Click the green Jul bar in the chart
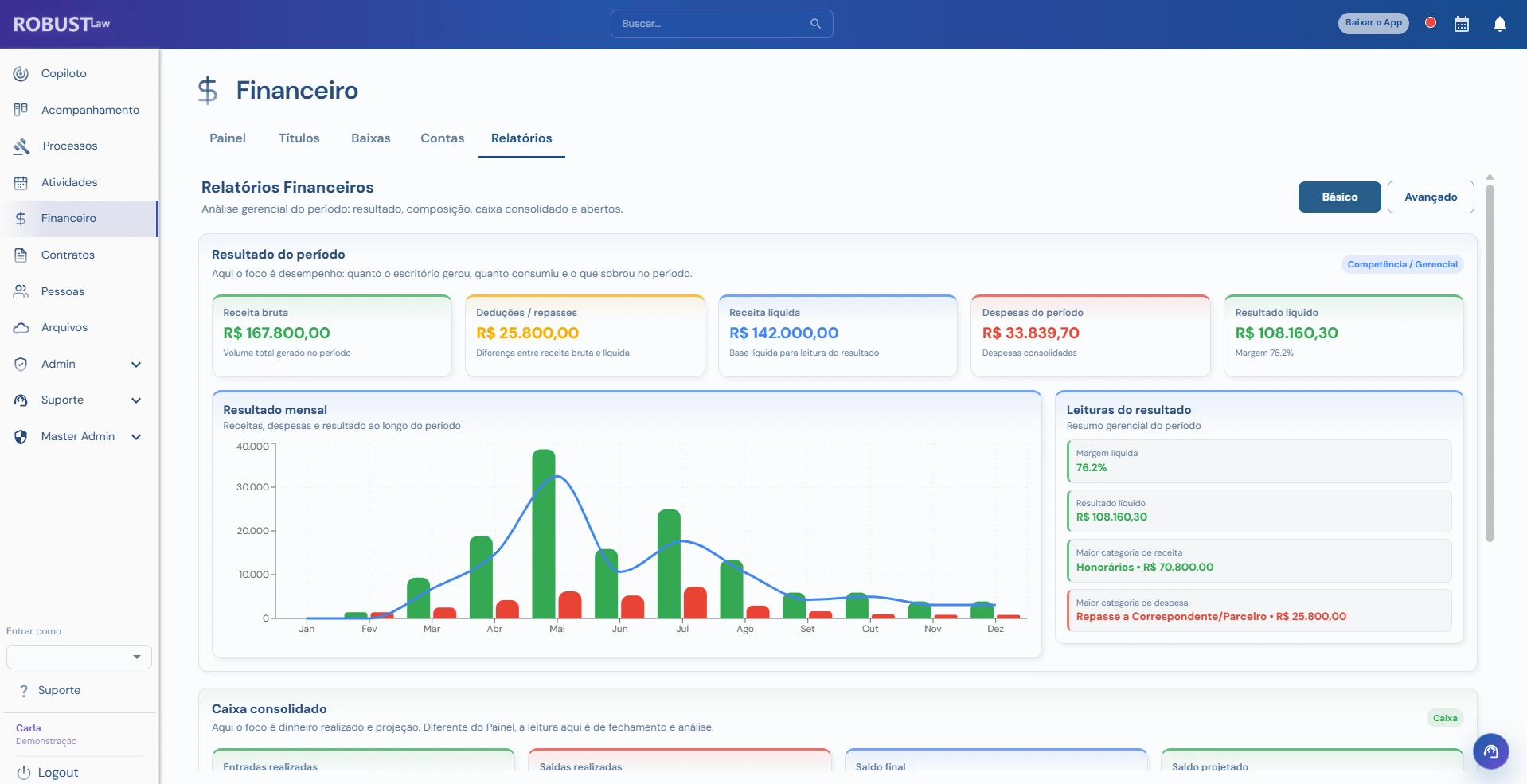The height and width of the screenshot is (784, 1527). pyautogui.click(x=670, y=564)
